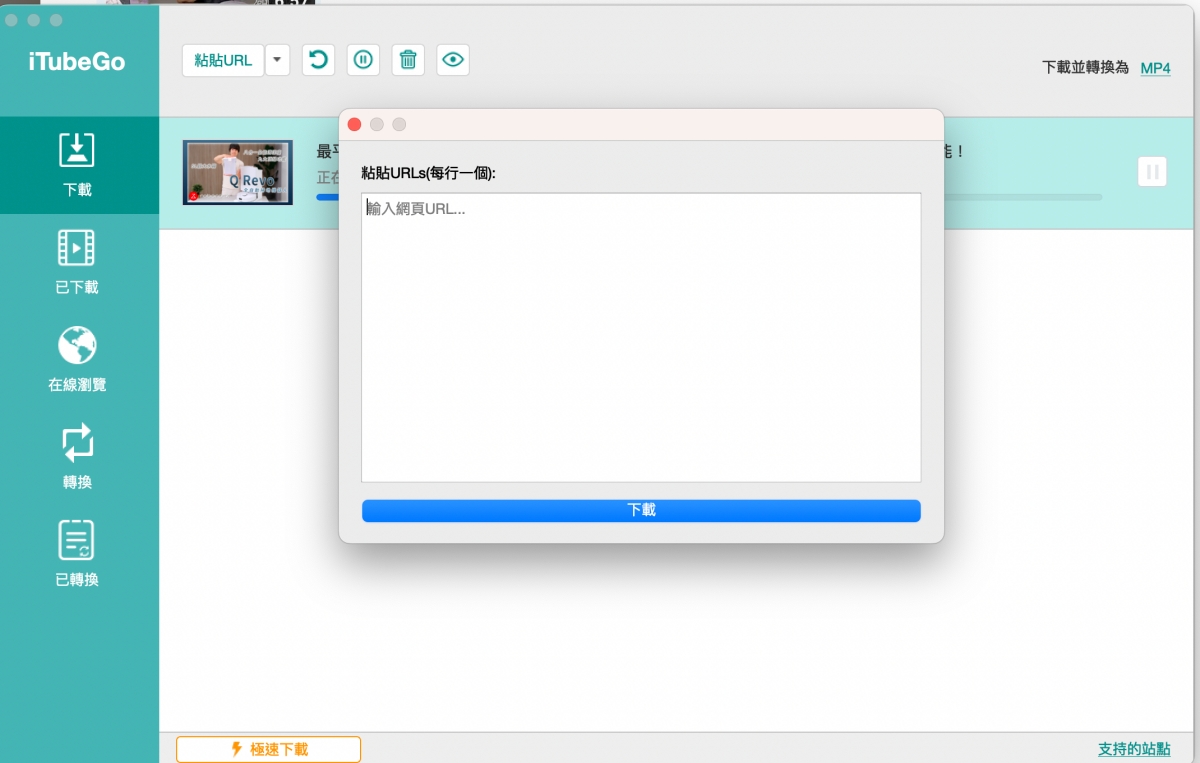
Task: Close the paste URLs dialog window
Action: click(354, 125)
